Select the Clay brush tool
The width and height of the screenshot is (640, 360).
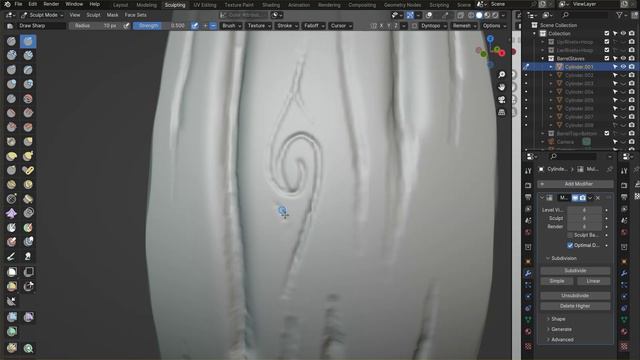click(11, 55)
